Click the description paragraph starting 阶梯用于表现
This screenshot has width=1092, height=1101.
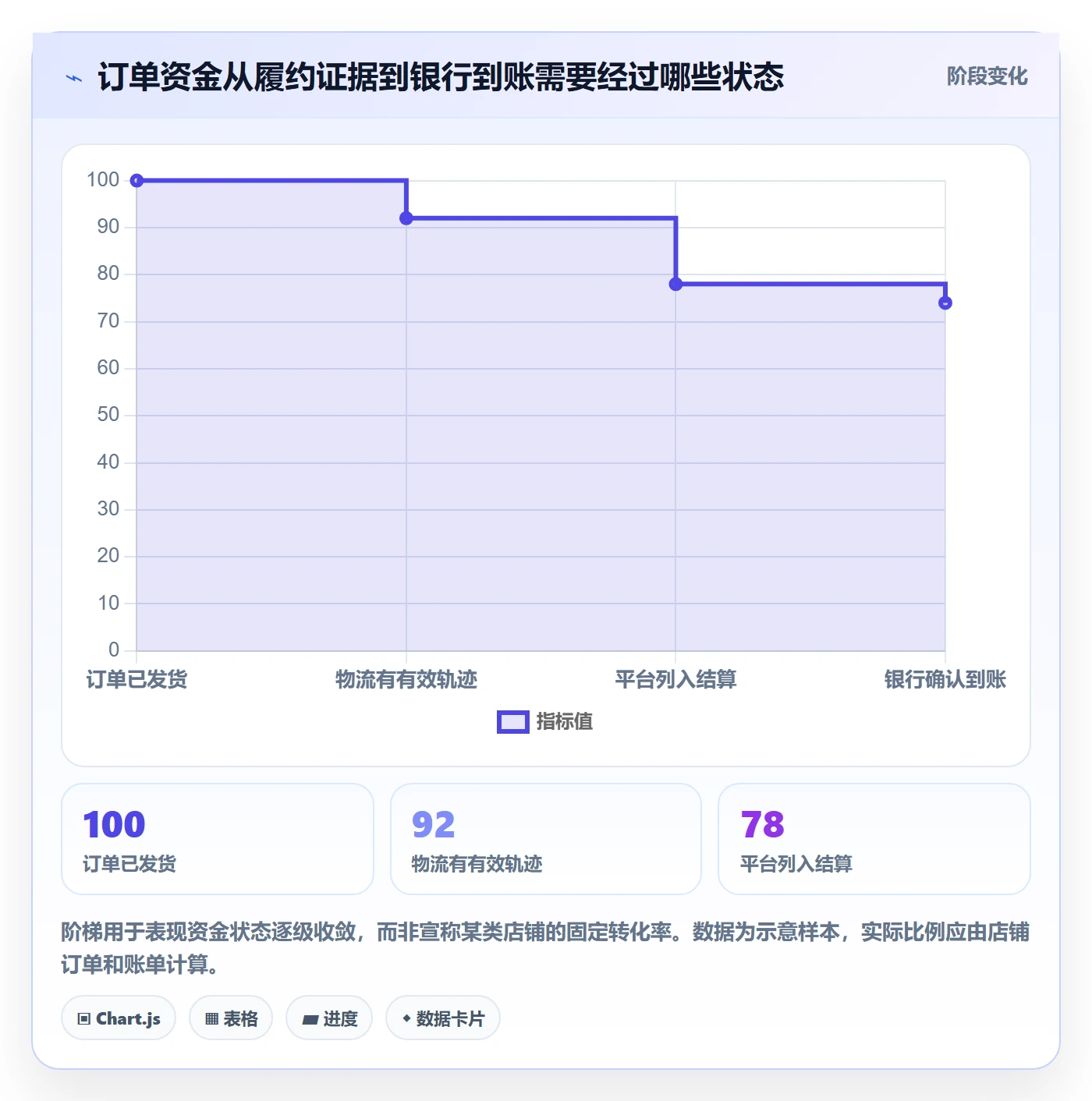pyautogui.click(x=545, y=948)
